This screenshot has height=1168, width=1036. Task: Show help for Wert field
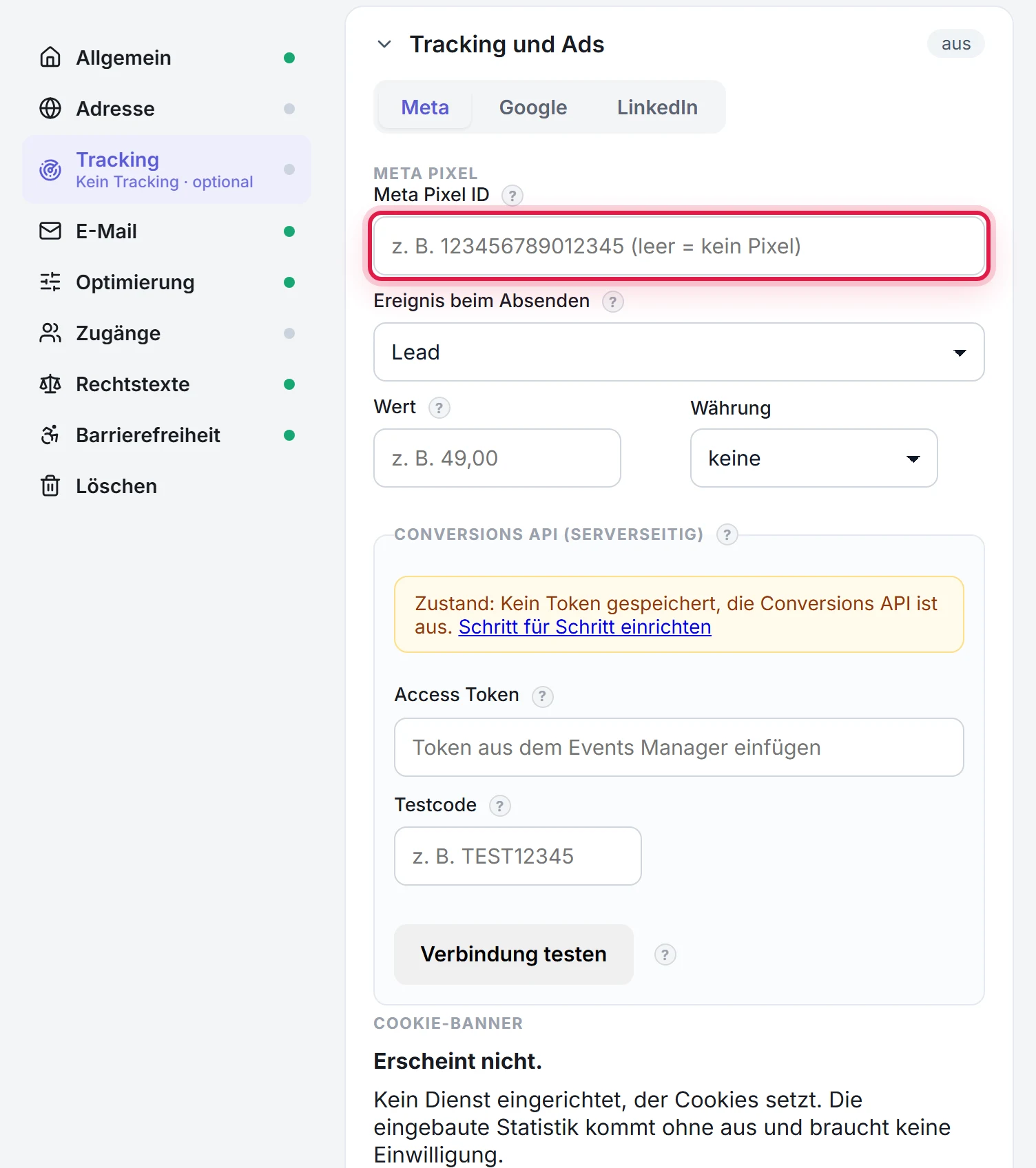(x=439, y=408)
